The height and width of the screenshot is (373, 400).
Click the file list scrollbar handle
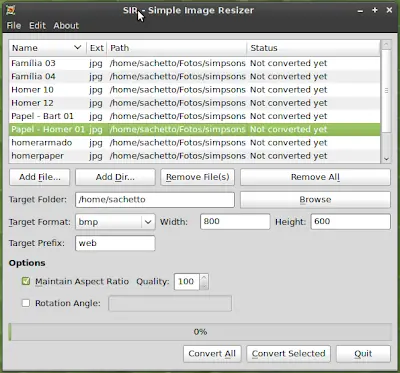coord(386,91)
